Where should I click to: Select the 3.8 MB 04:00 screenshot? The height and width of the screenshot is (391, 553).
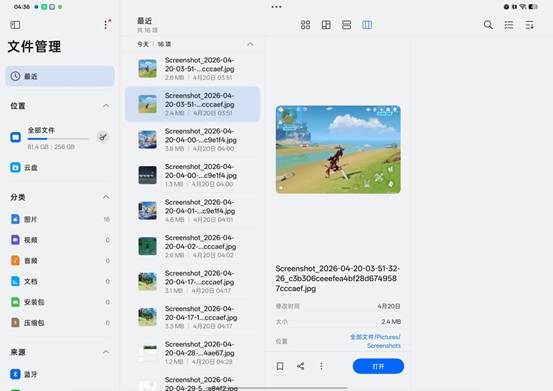click(x=193, y=140)
